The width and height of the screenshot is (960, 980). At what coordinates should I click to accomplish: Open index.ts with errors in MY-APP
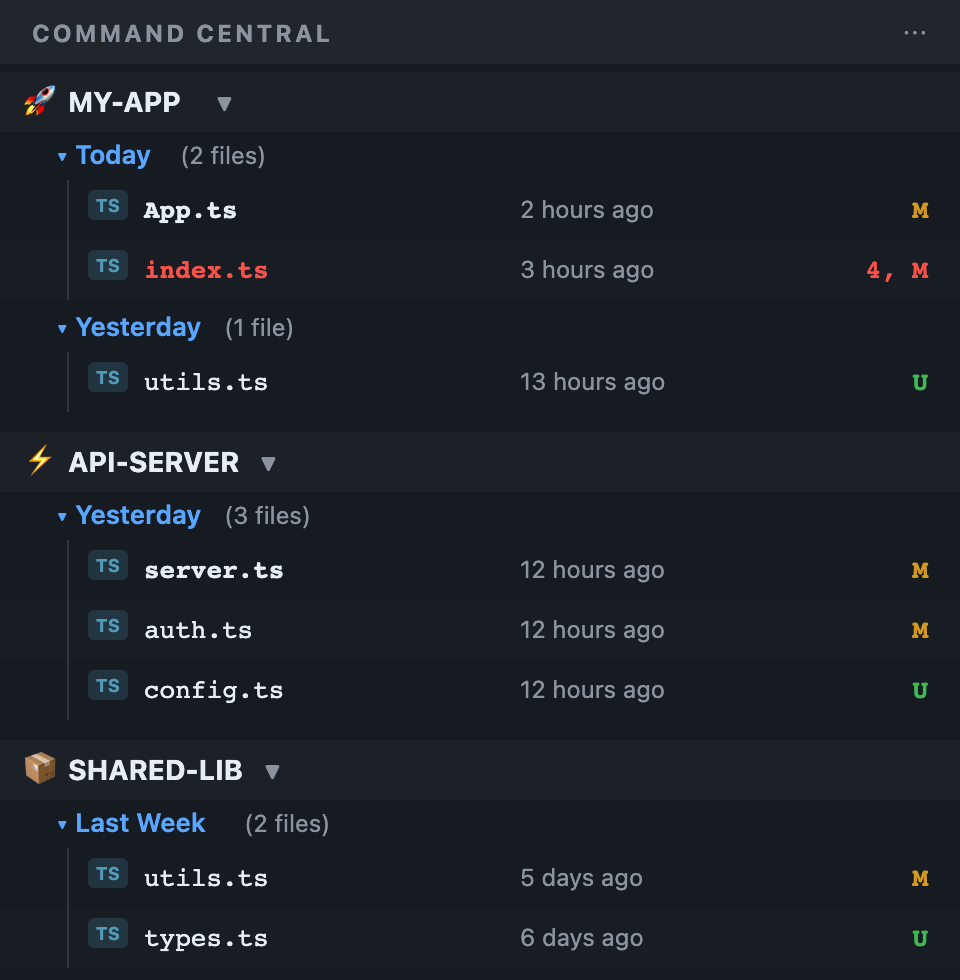[x=206, y=270]
